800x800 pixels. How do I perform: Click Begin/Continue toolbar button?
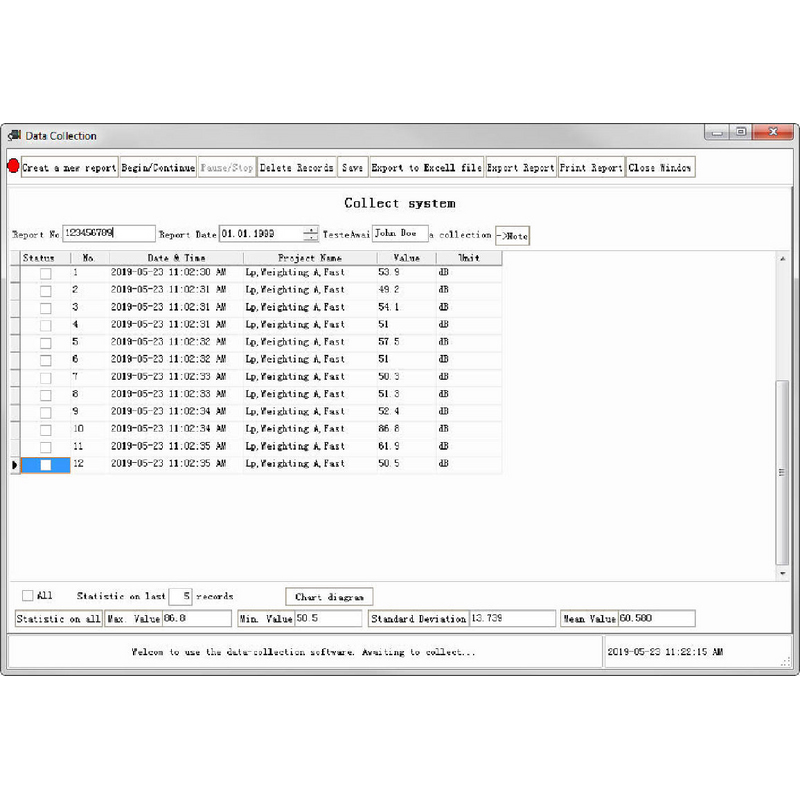(x=158, y=167)
